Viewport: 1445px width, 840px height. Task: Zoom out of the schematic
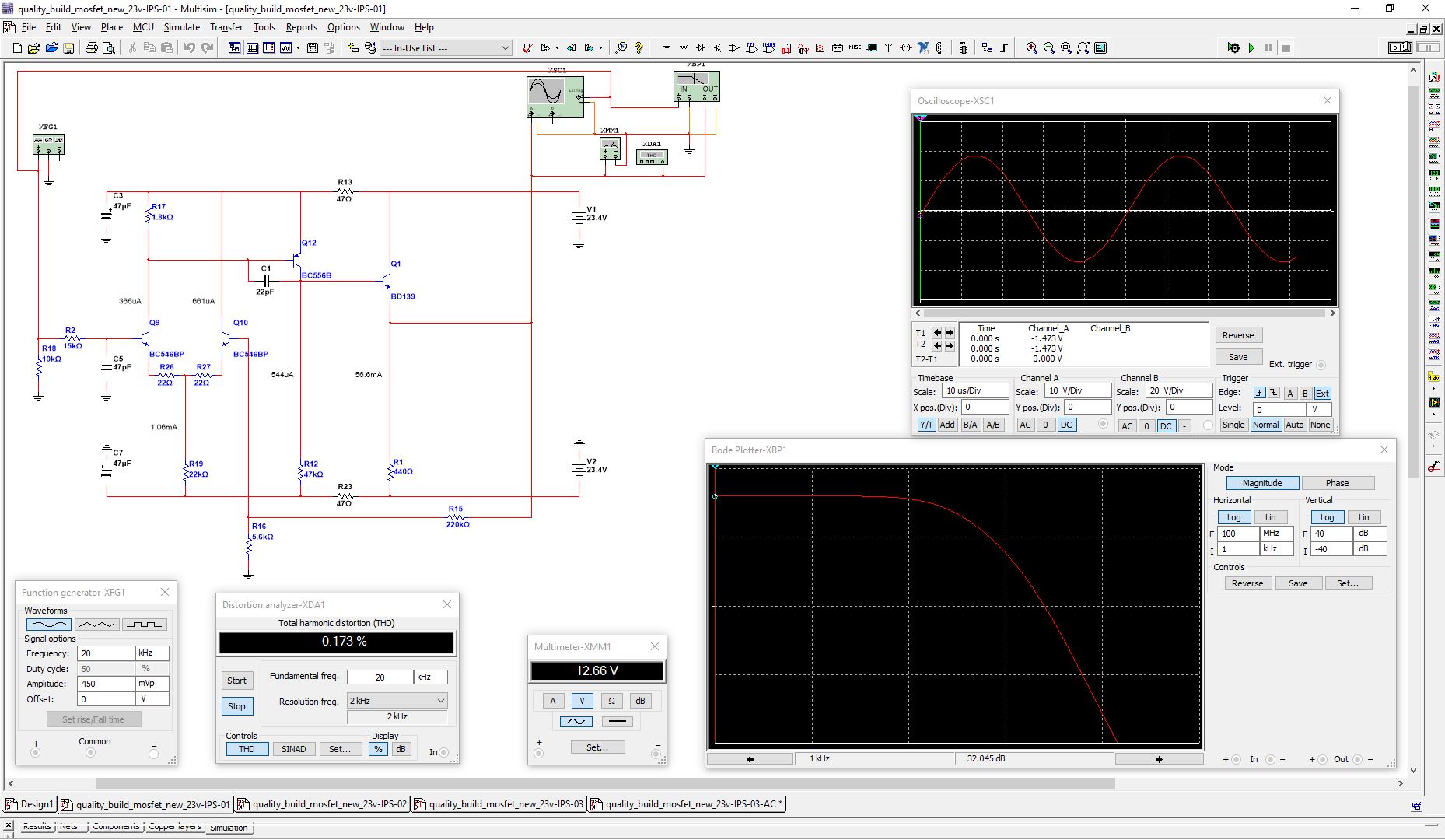point(1049,48)
